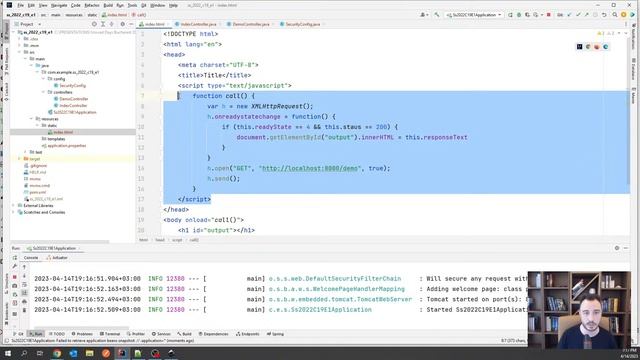Click the debug bug icon in toolbar
640x360 pixels.
(x=519, y=15)
